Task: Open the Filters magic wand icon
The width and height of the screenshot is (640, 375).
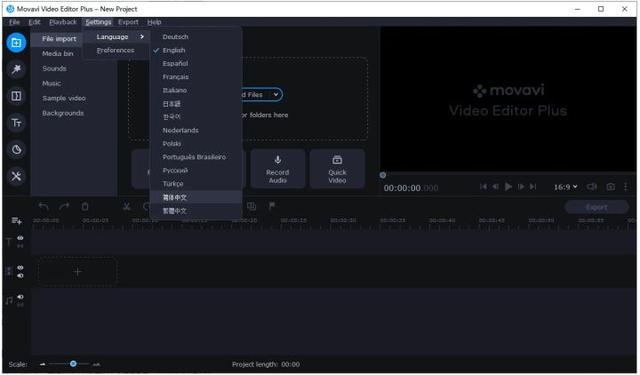Action: click(16, 69)
